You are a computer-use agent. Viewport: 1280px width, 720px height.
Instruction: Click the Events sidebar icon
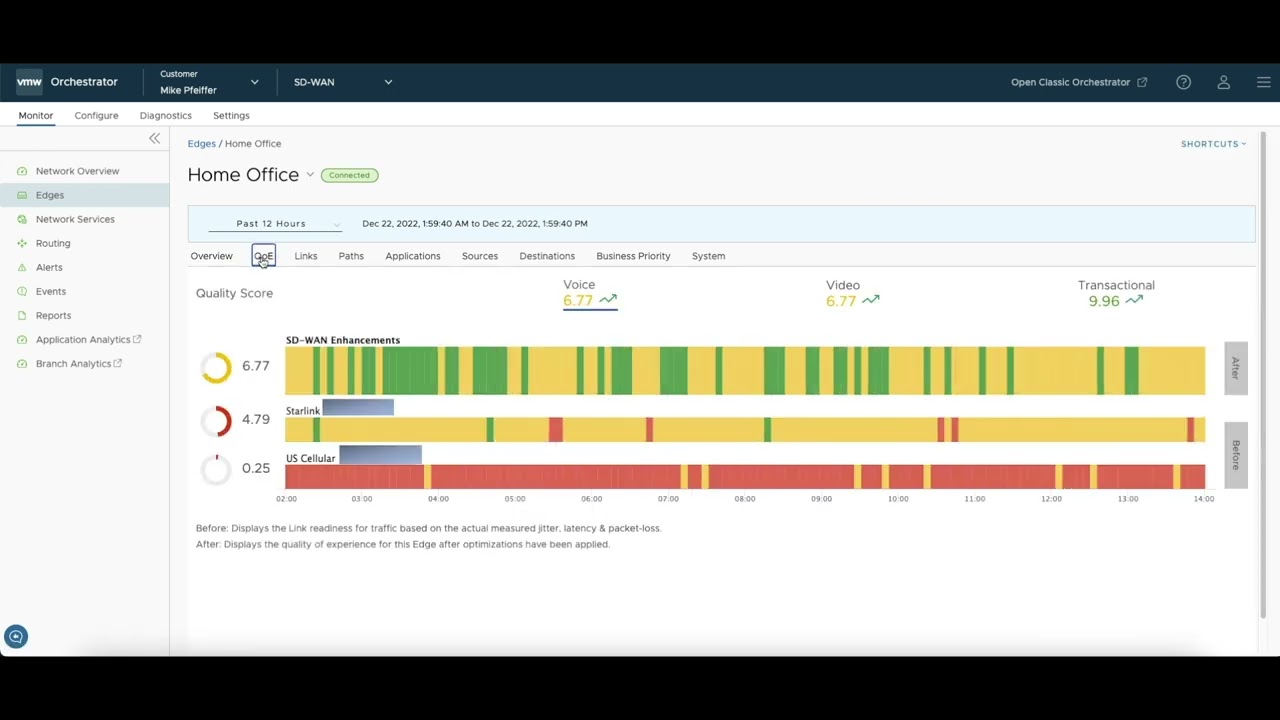22,291
